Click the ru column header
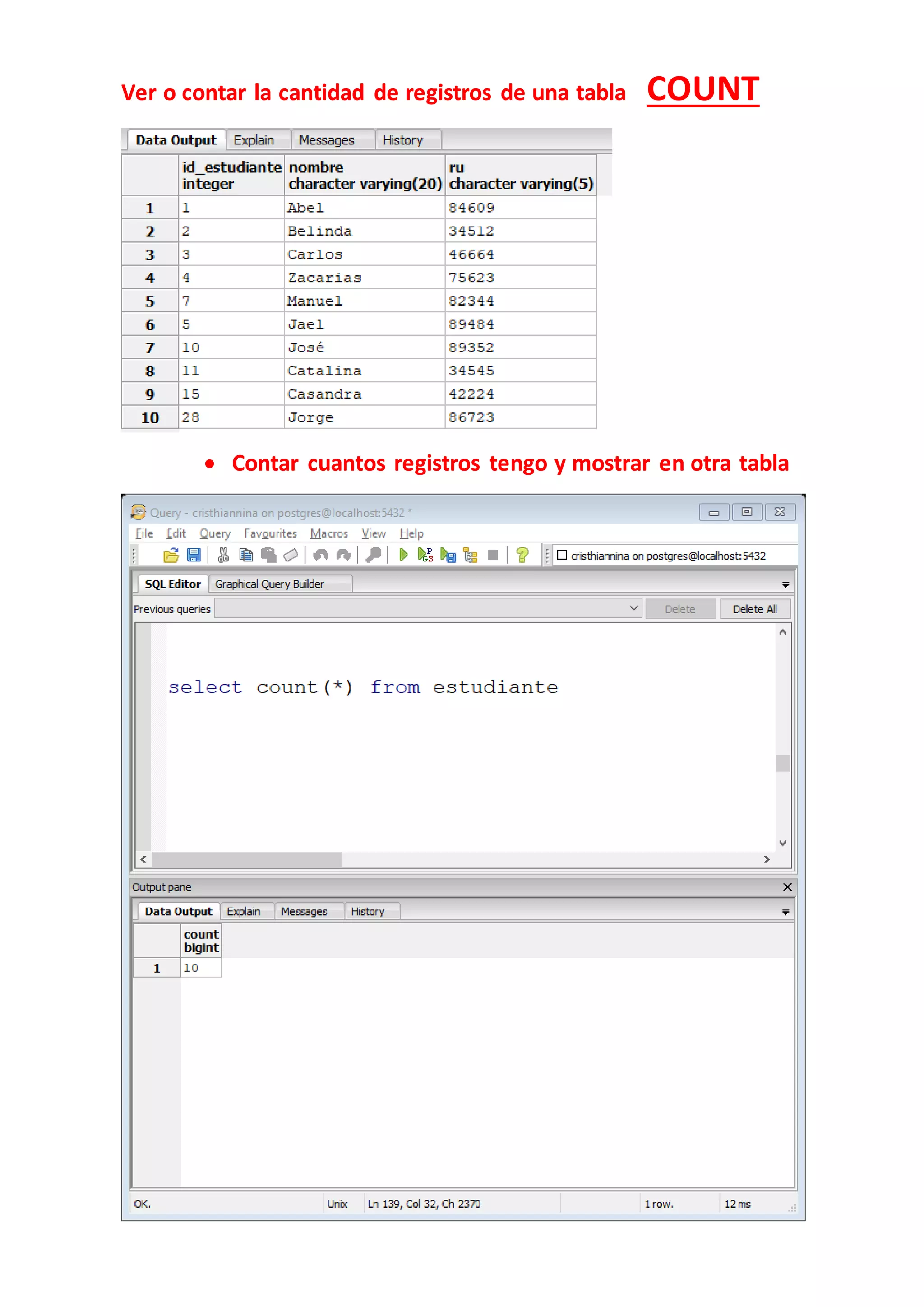The image size is (924, 1307). [521, 175]
